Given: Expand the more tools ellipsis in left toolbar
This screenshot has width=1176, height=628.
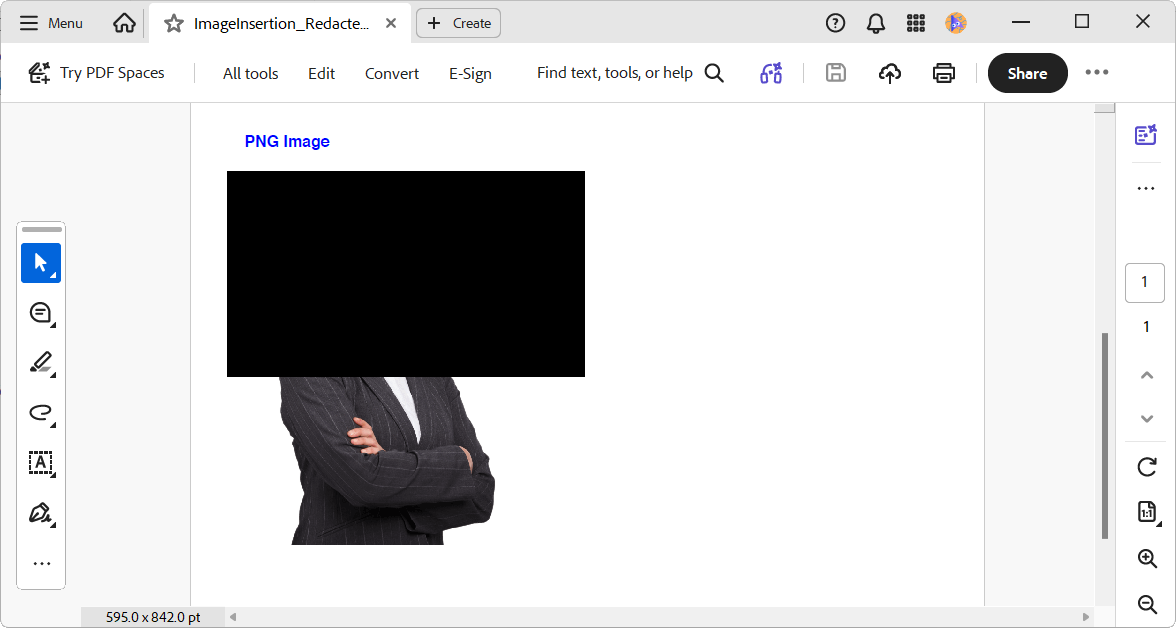Looking at the screenshot, I should [x=41, y=563].
